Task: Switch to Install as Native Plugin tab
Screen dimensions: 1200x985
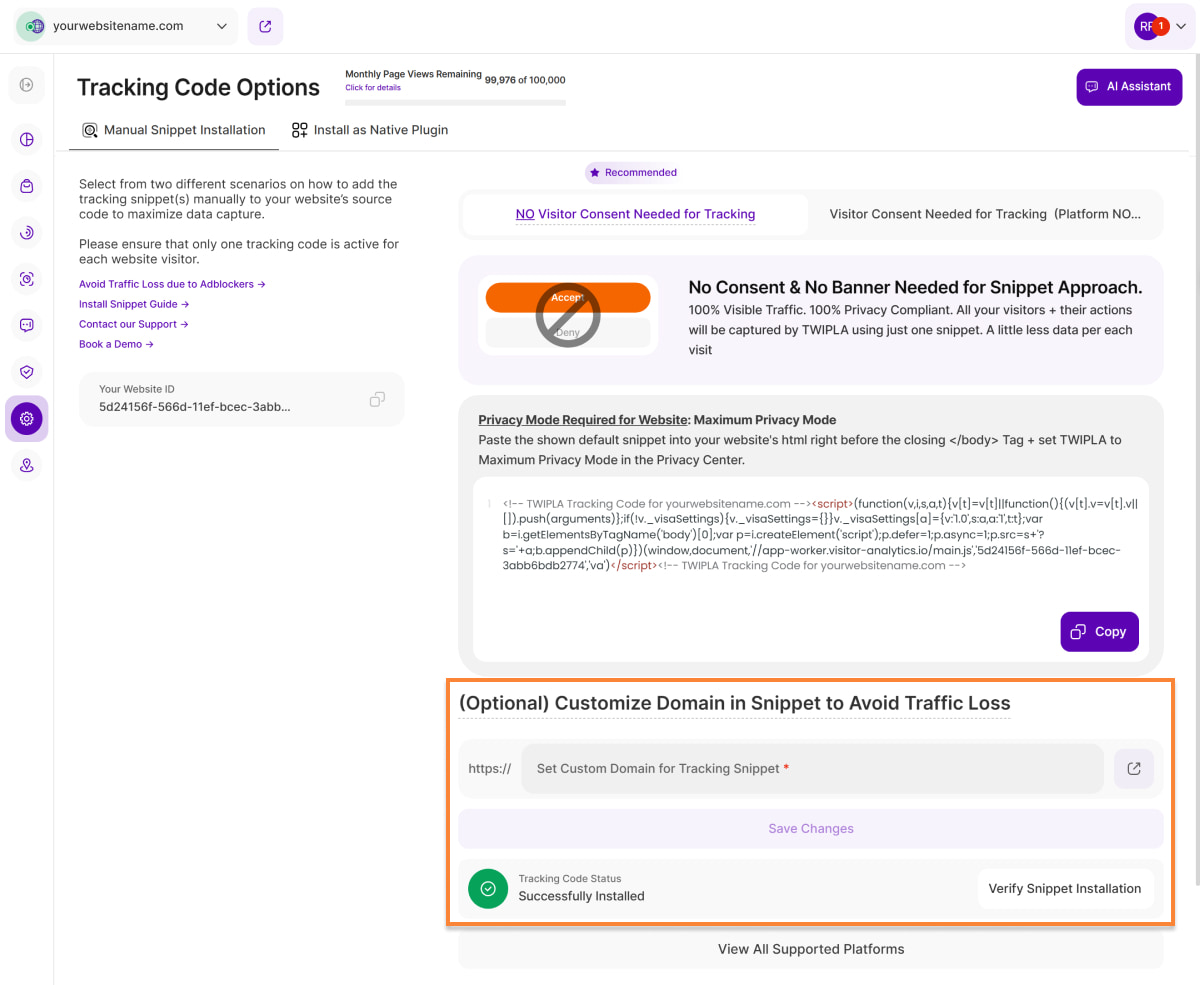Action: [370, 130]
